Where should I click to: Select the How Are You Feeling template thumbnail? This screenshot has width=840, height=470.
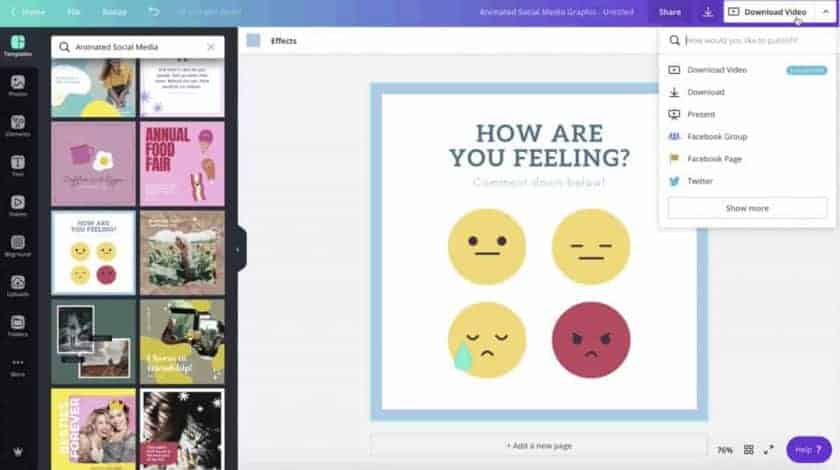point(93,252)
